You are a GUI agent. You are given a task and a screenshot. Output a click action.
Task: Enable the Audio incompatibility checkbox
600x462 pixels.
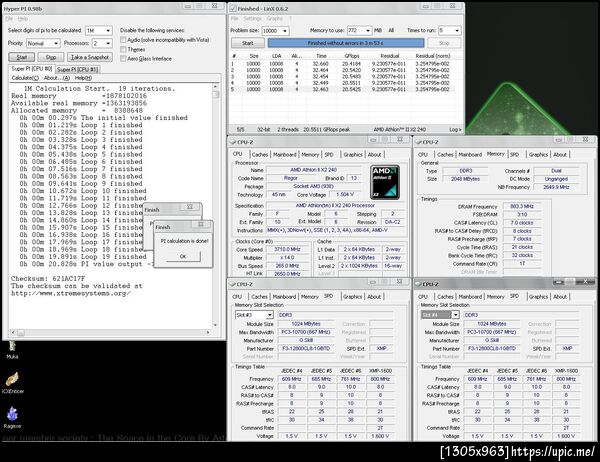point(123,40)
